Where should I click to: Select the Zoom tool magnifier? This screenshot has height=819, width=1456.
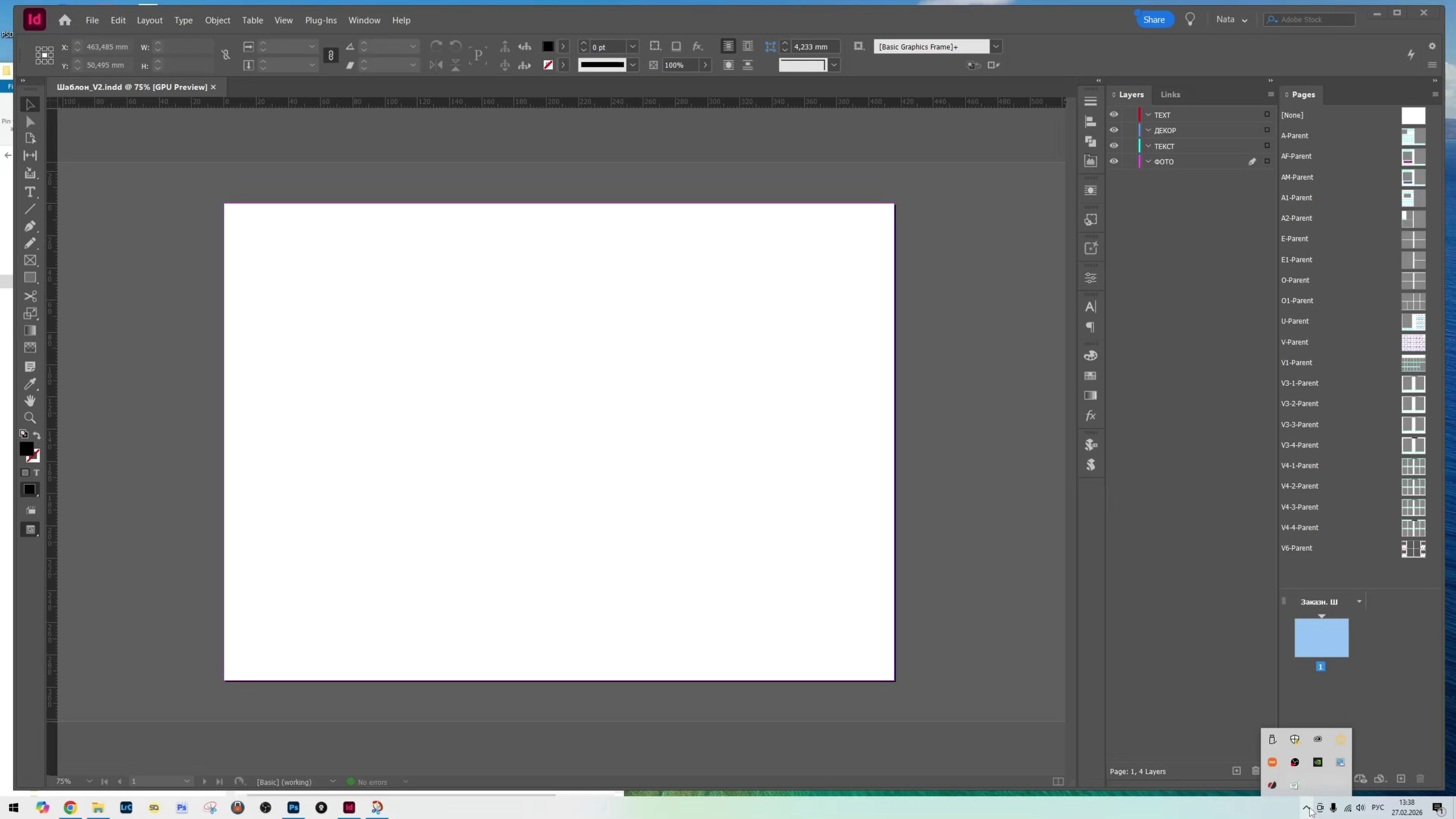pos(30,418)
